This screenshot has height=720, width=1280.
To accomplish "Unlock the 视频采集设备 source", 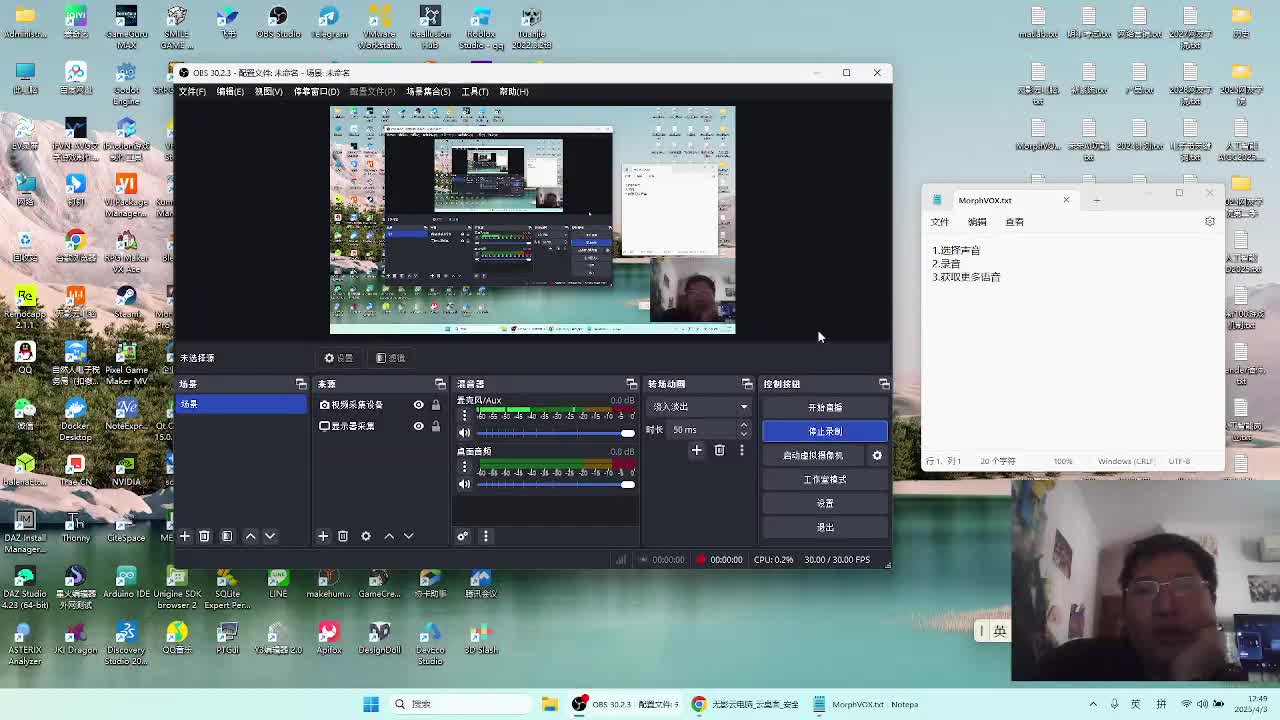I will pos(435,405).
